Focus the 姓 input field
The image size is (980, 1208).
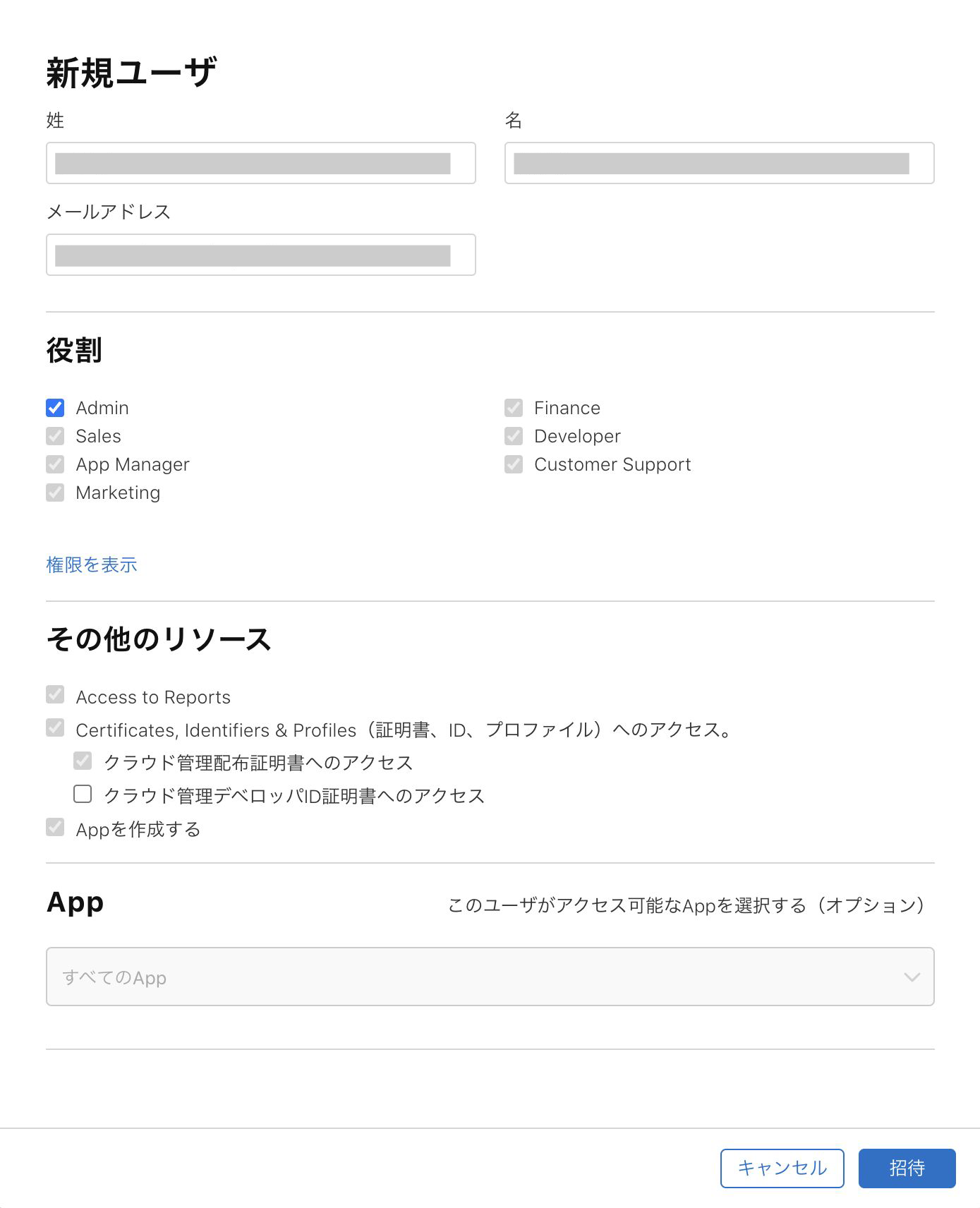tap(261, 163)
